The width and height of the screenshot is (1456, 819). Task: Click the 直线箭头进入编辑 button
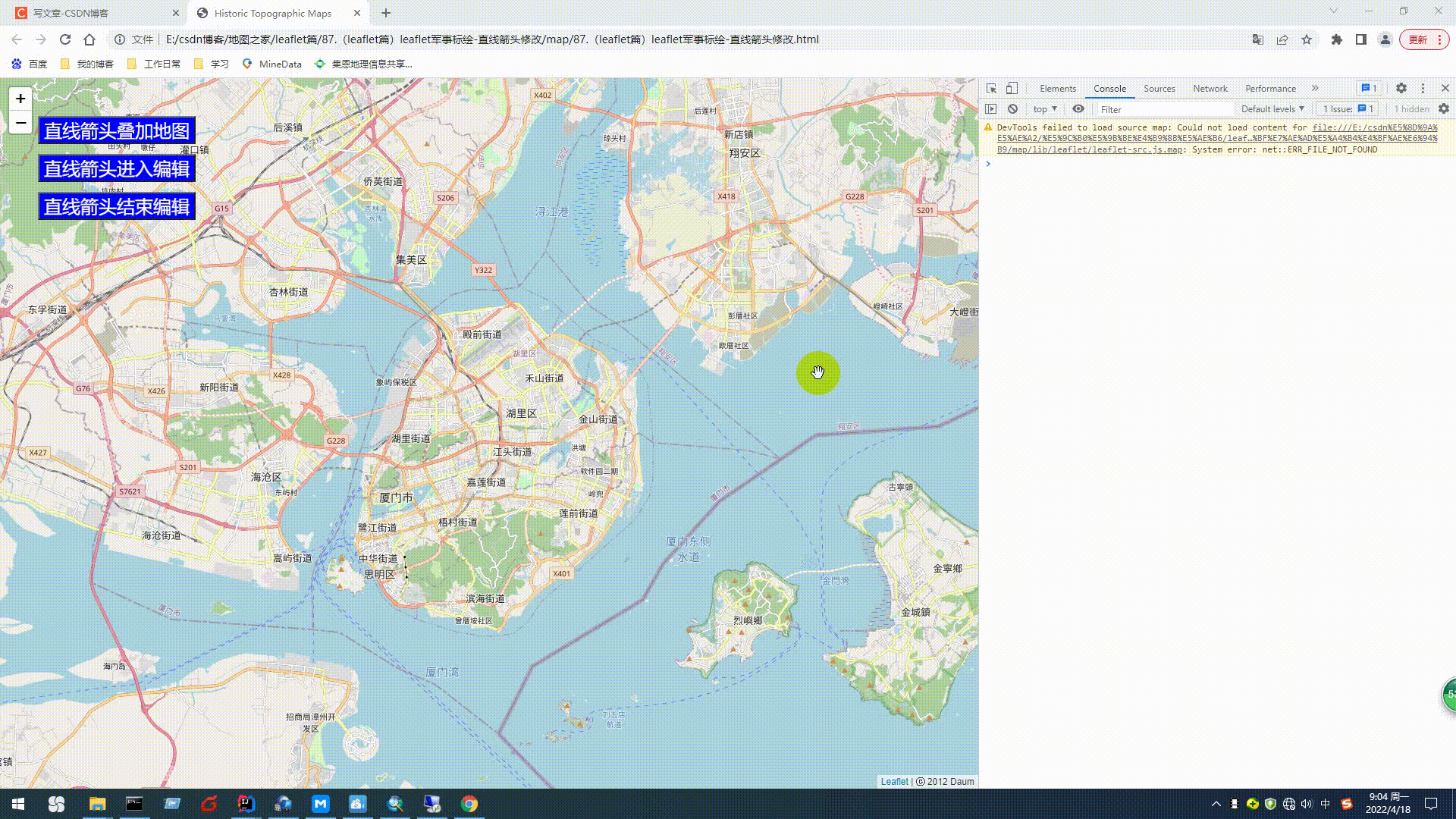pos(117,168)
